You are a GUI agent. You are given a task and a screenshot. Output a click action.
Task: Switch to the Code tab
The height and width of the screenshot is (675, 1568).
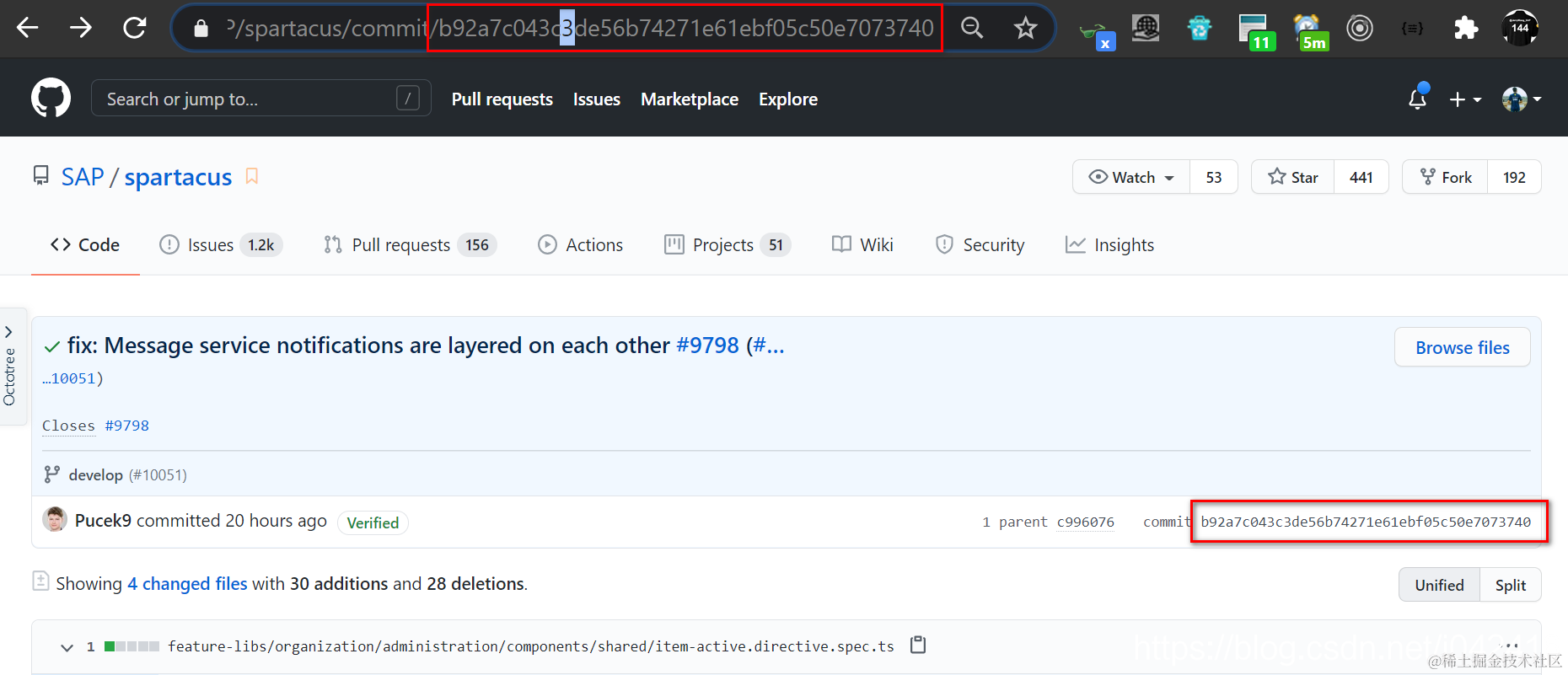pyautogui.click(x=85, y=245)
